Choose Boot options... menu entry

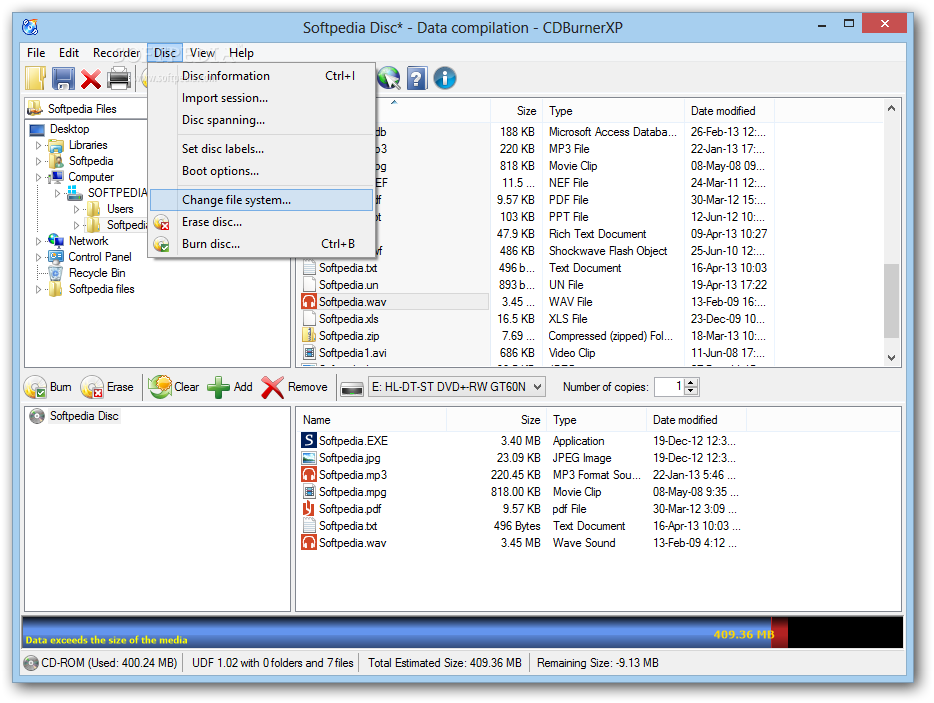pyautogui.click(x=261, y=171)
